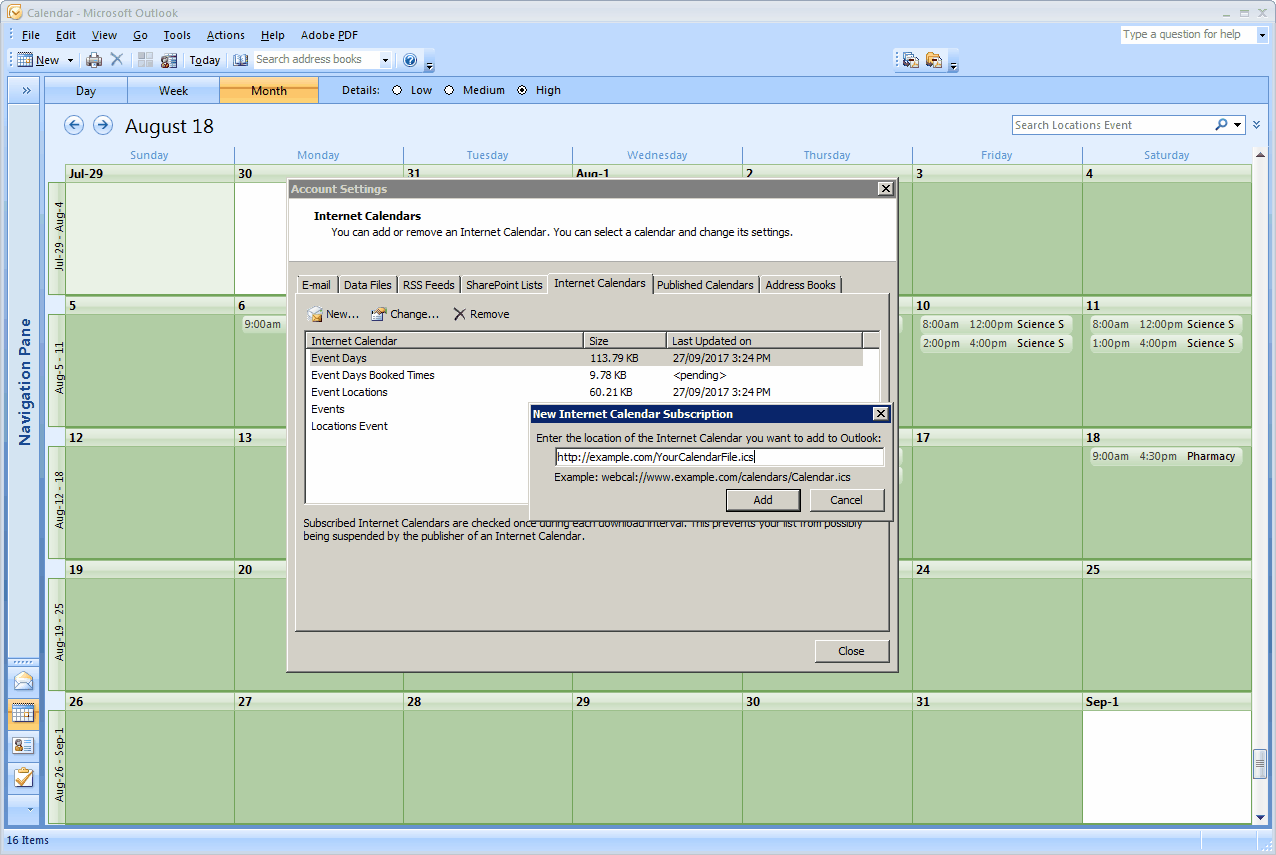Select the Event Days calendar row
The width and height of the screenshot is (1276, 855).
584,358
